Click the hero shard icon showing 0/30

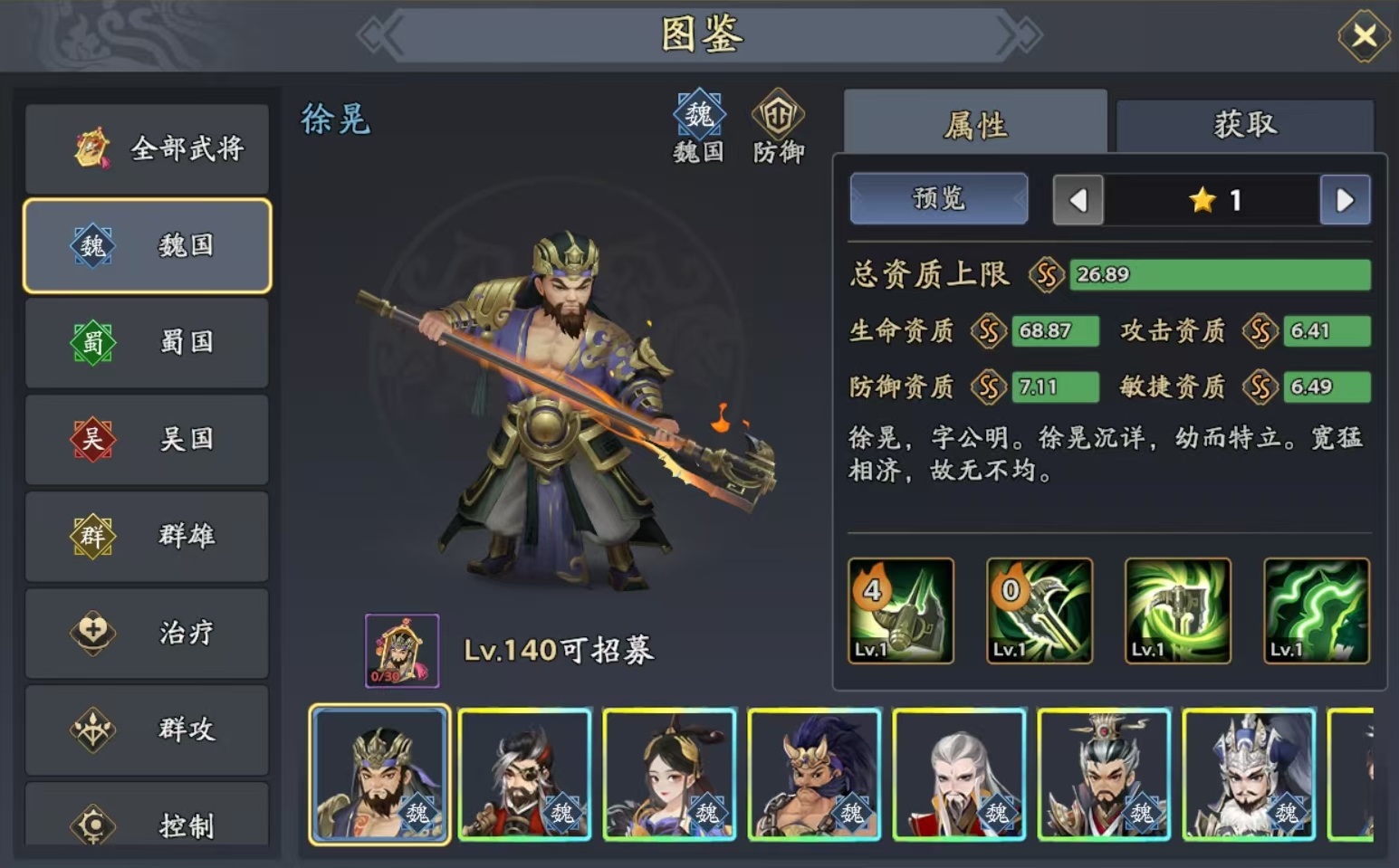402,651
